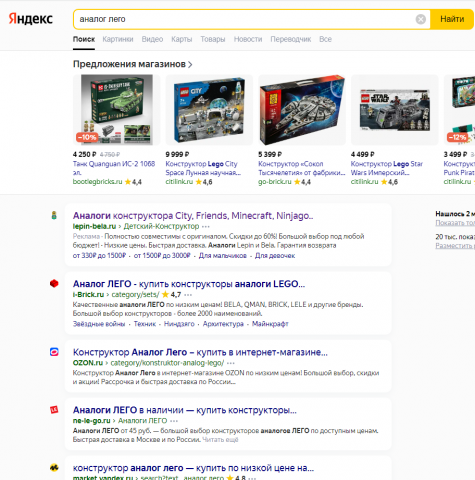This screenshot has height=480, width=475.
Task: Open конструктор аналог лего — купить по низкой цене result
Action: (193, 468)
